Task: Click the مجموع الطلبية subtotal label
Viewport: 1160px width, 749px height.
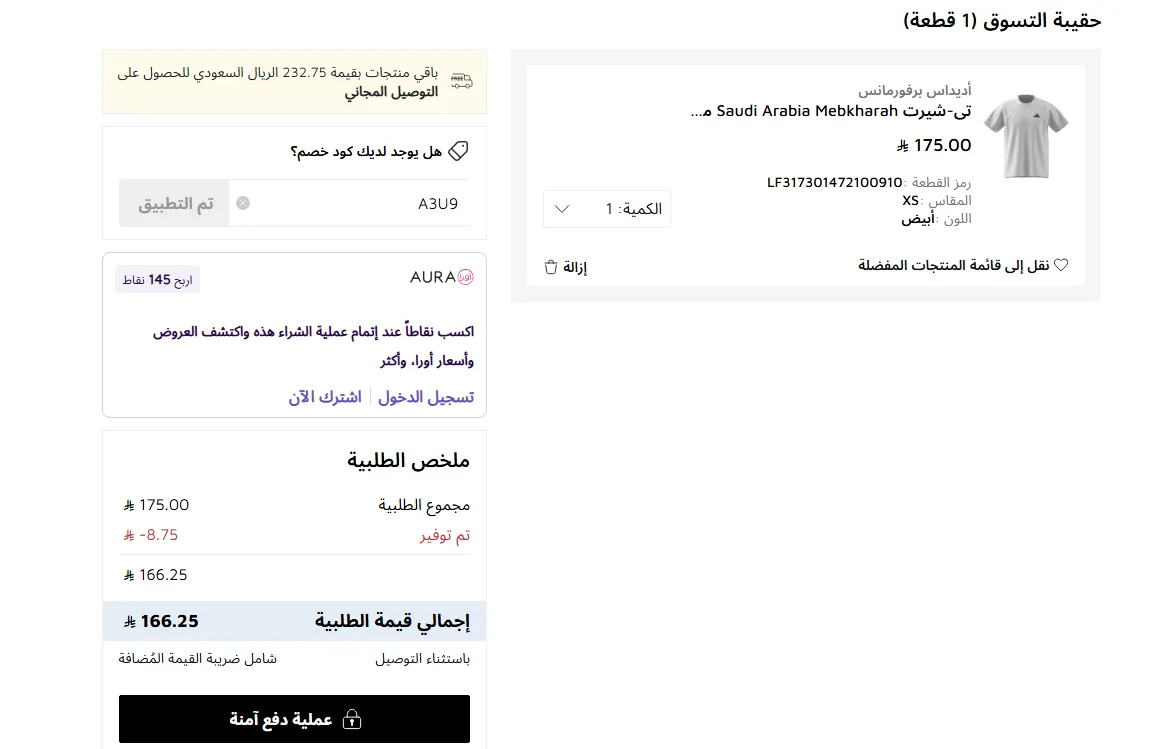Action: point(424,506)
